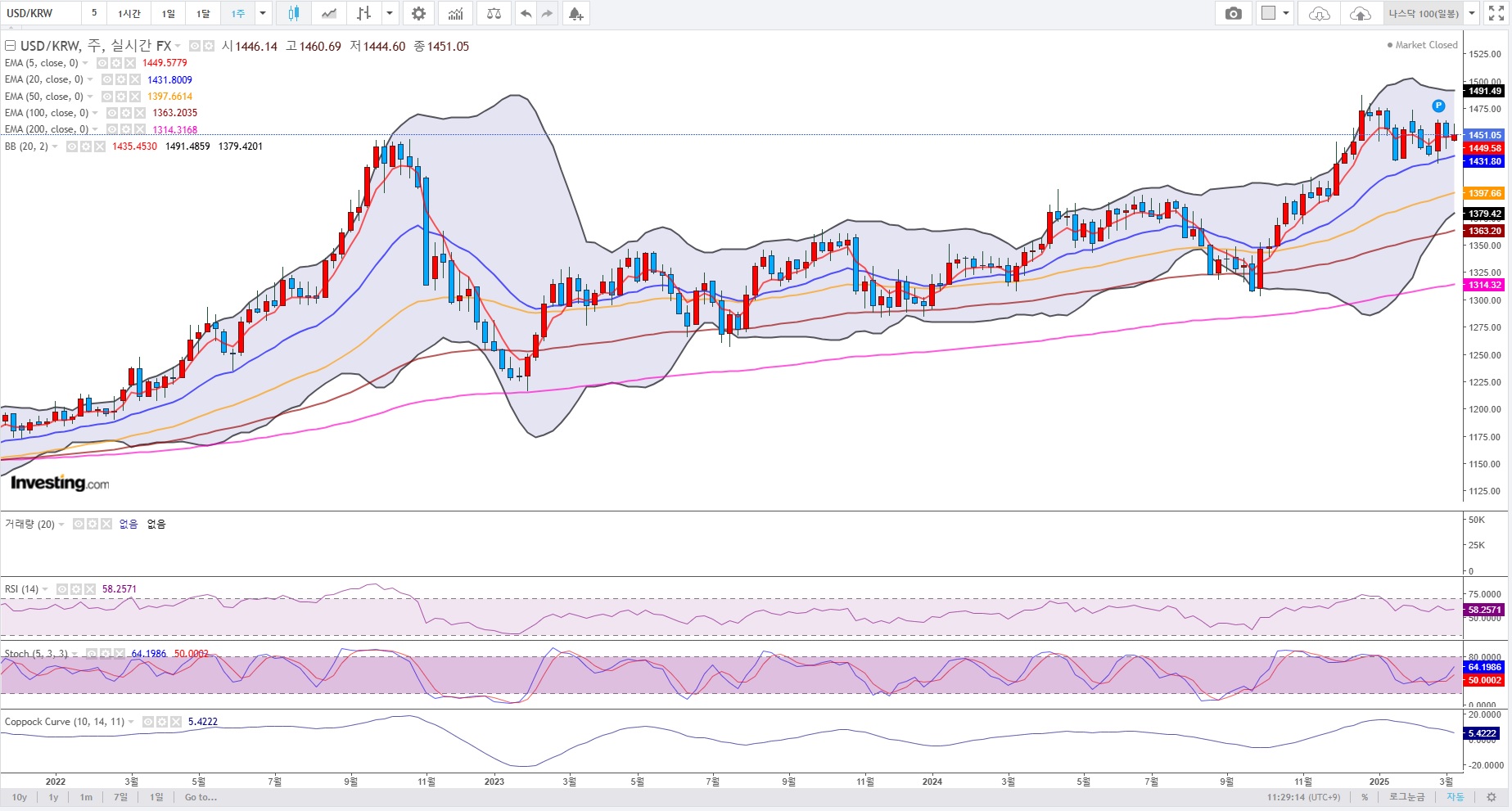Select the 1시간 interval
1512x811 pixels.
point(129,13)
